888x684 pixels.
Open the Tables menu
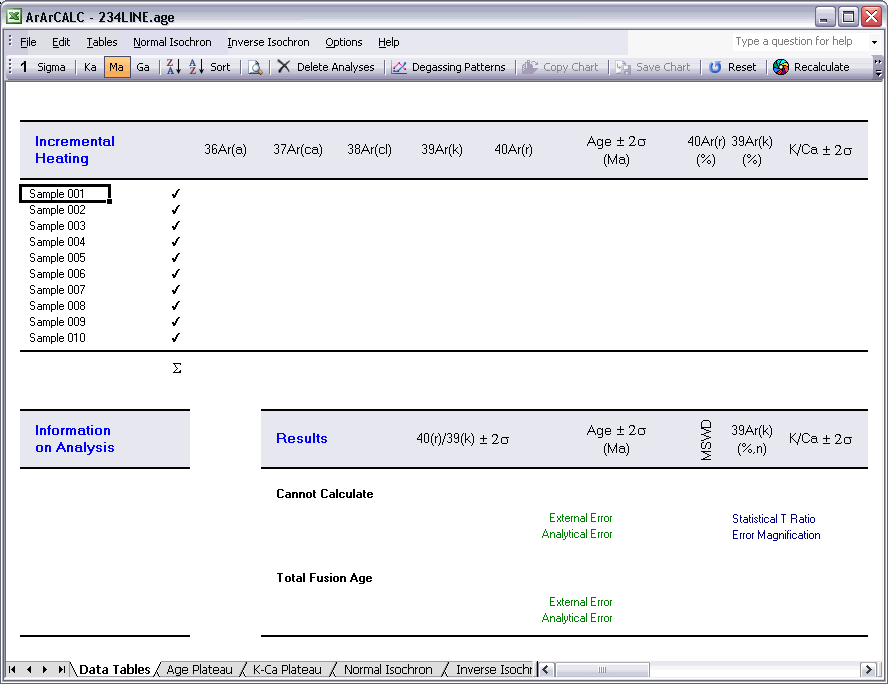101,42
